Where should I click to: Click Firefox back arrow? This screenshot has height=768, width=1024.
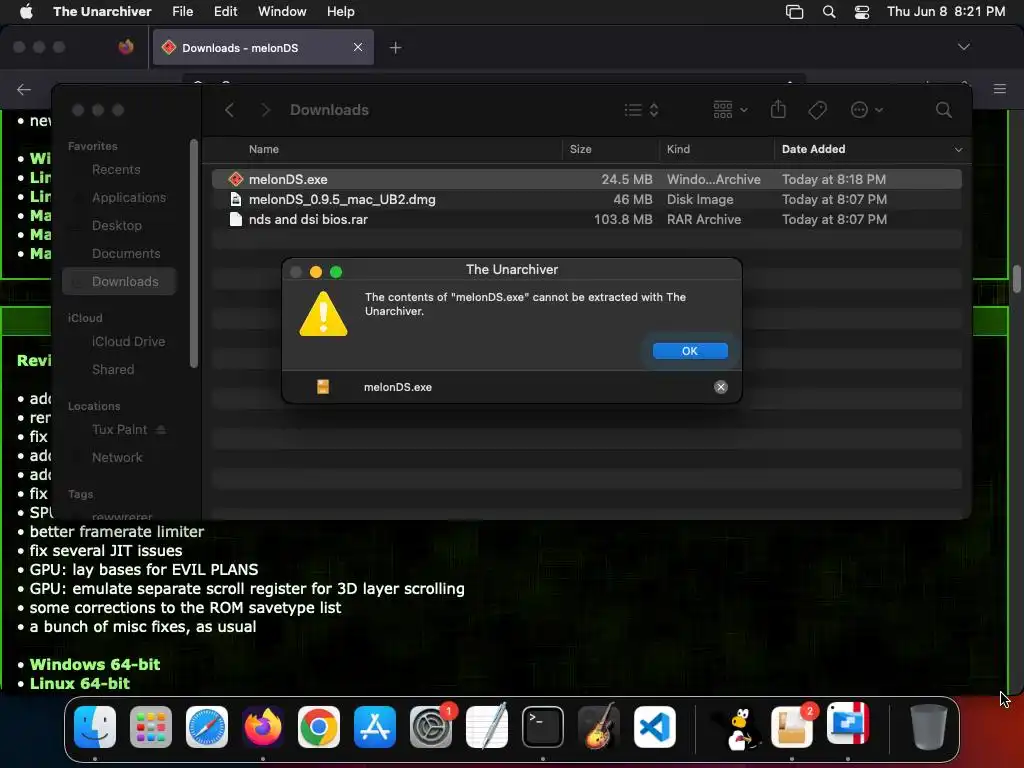point(24,89)
